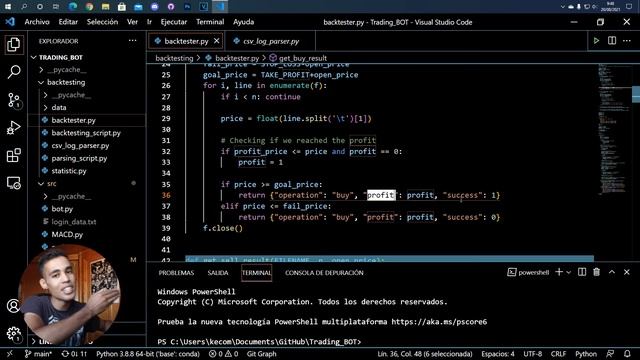Change indentation Espacios: 4

(498, 354)
